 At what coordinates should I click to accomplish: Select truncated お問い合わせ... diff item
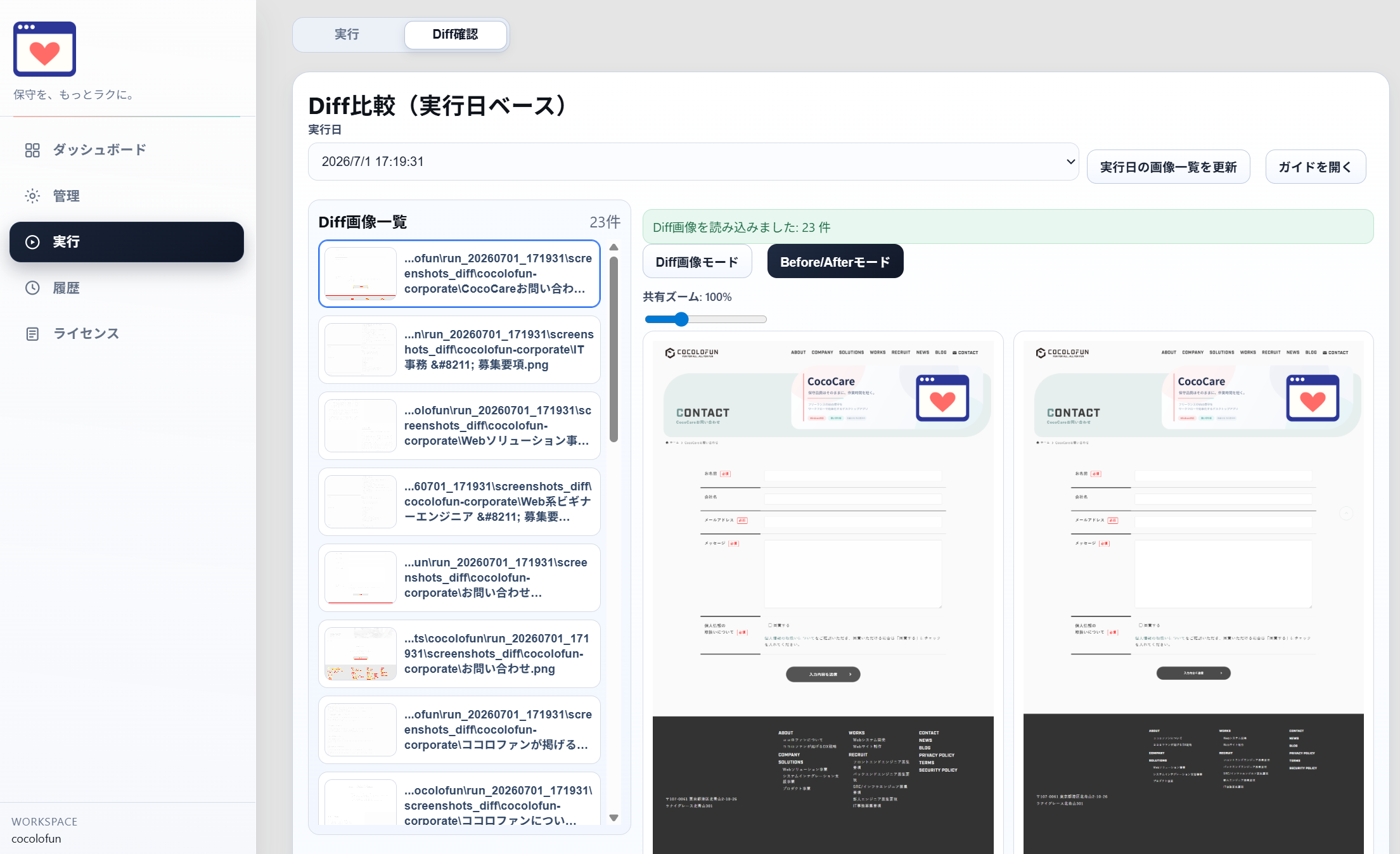pos(459,578)
